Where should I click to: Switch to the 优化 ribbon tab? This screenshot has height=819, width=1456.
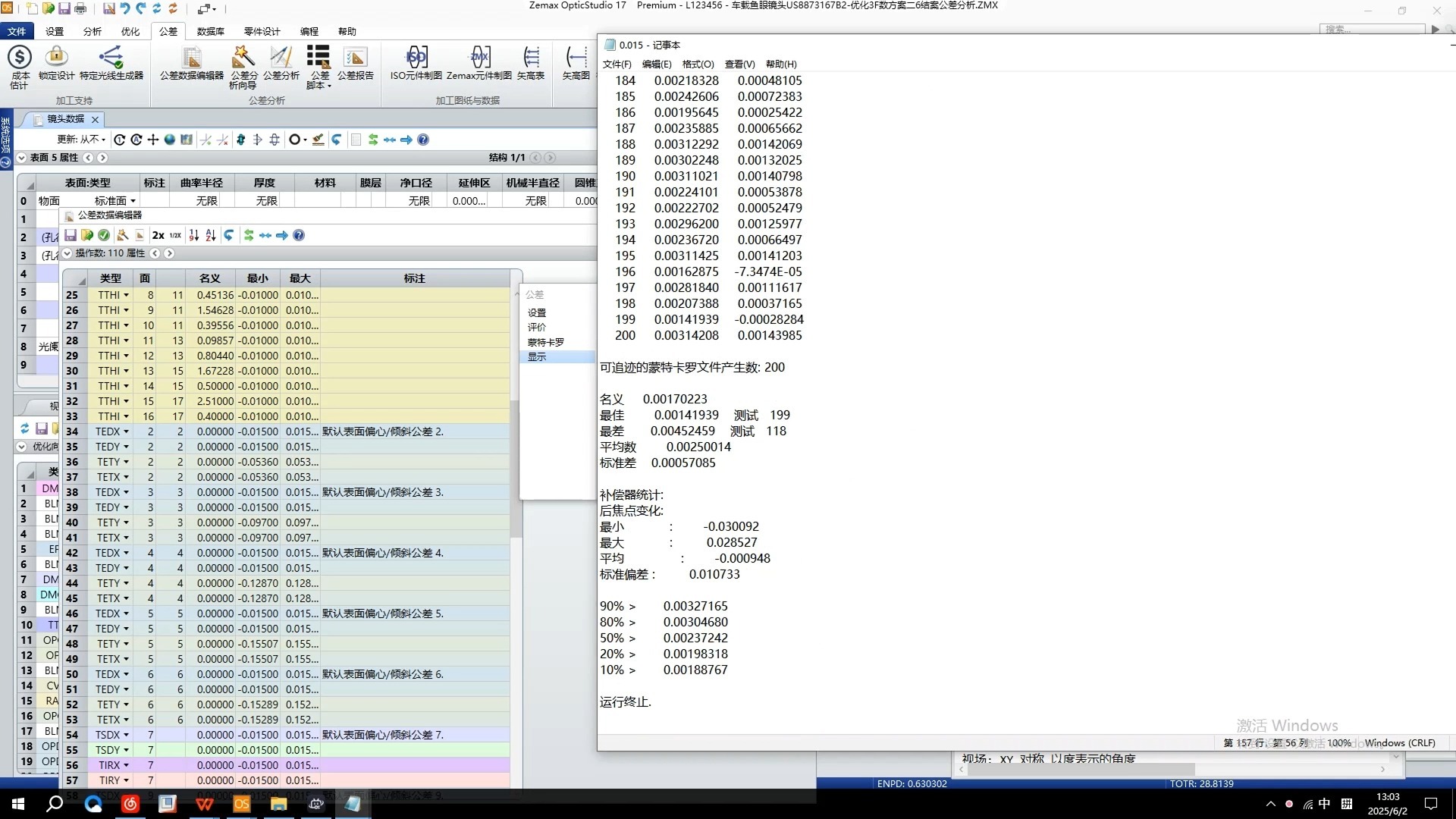(130, 31)
